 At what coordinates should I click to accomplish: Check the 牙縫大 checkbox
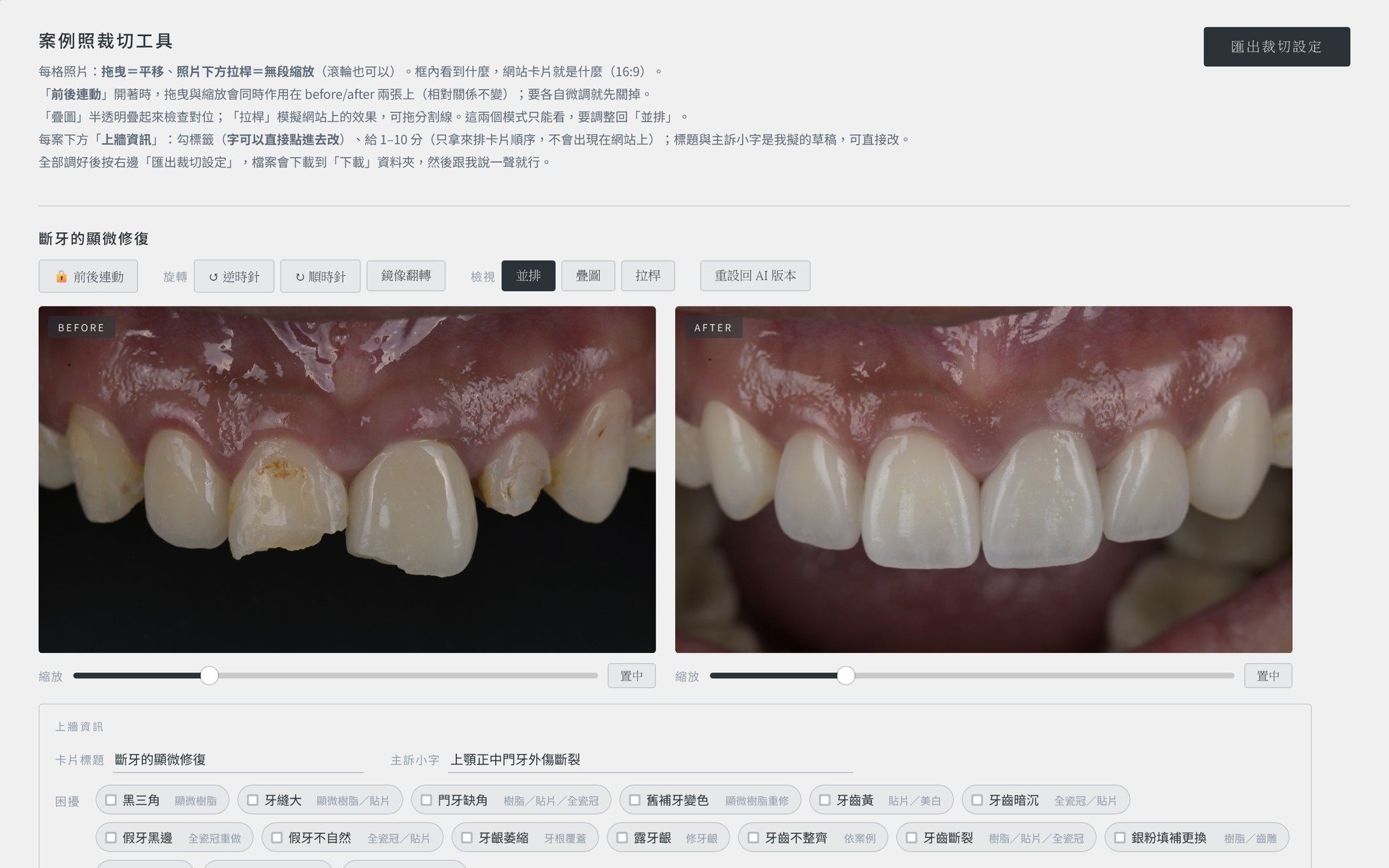tap(252, 800)
